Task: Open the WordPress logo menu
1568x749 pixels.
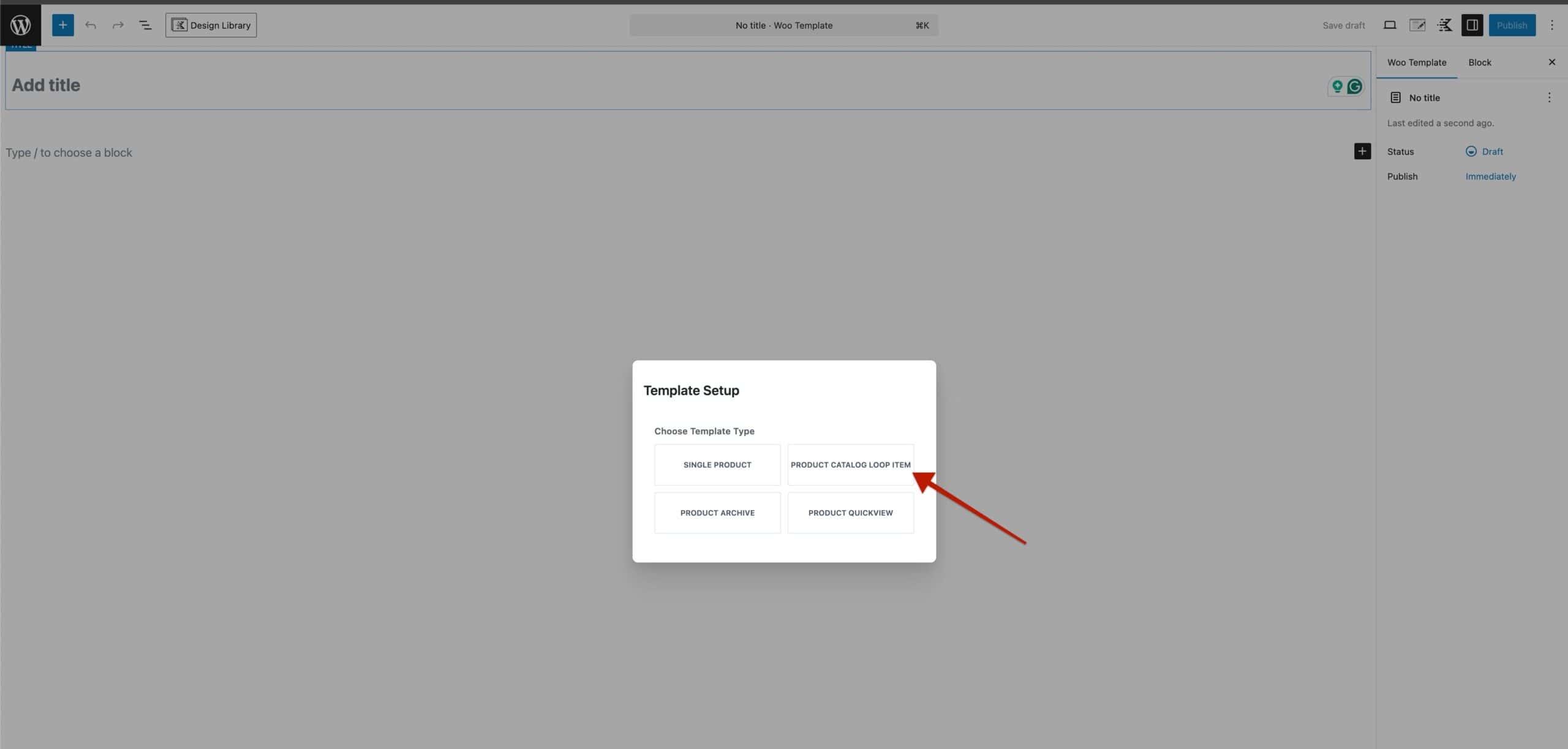Action: [20, 25]
